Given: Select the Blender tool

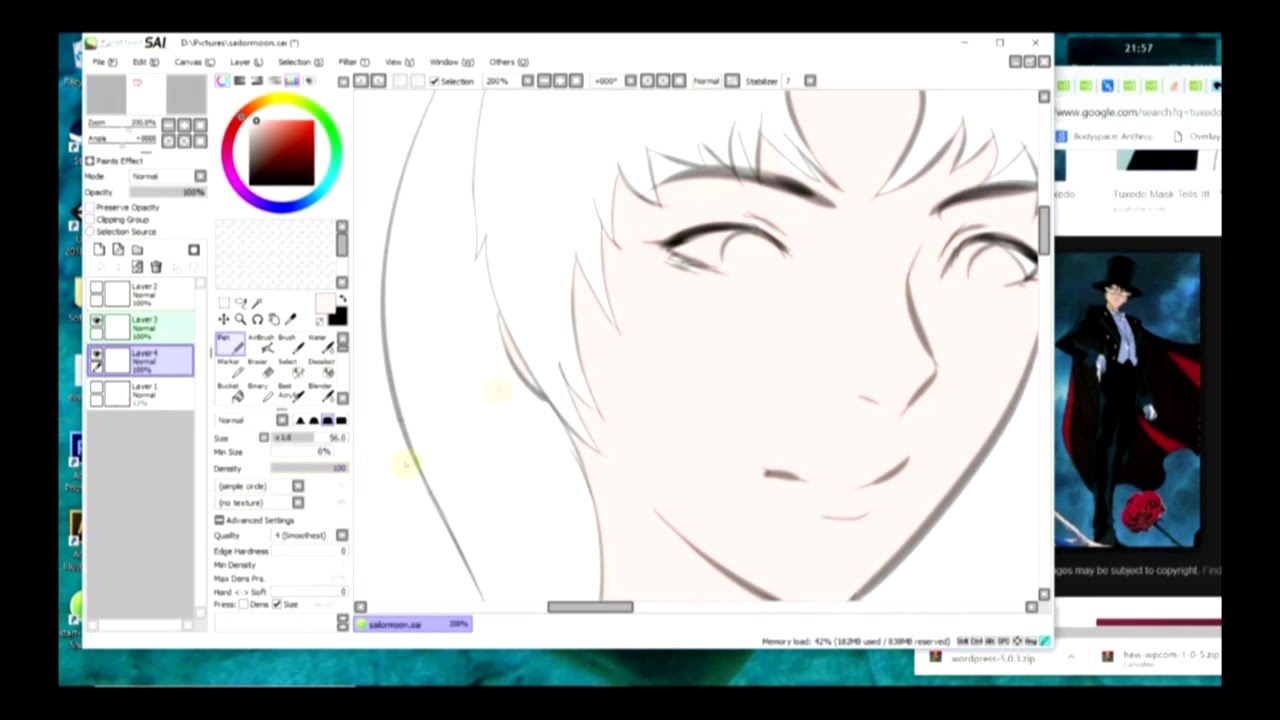Looking at the screenshot, I should 319,391.
